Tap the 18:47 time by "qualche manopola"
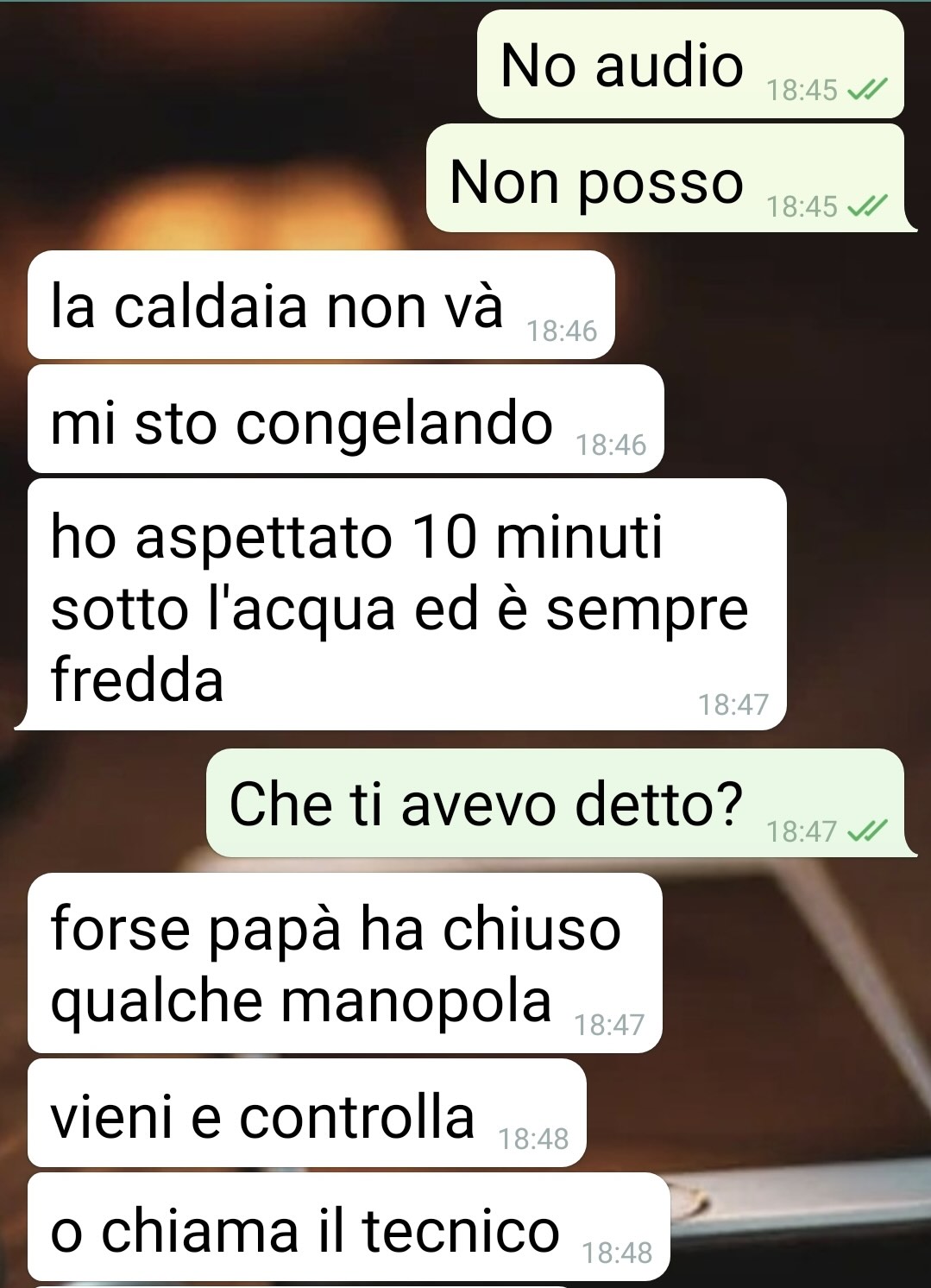 tap(609, 1025)
